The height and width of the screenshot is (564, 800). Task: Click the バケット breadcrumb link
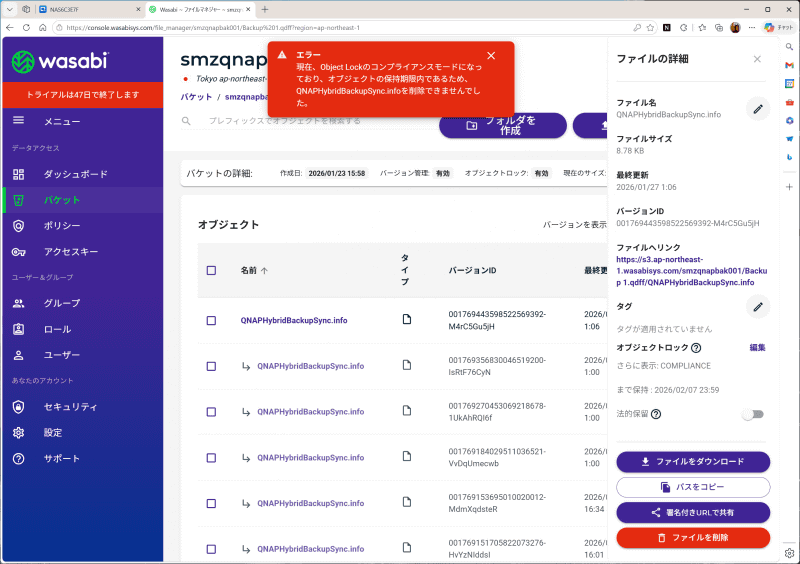click(x=196, y=97)
